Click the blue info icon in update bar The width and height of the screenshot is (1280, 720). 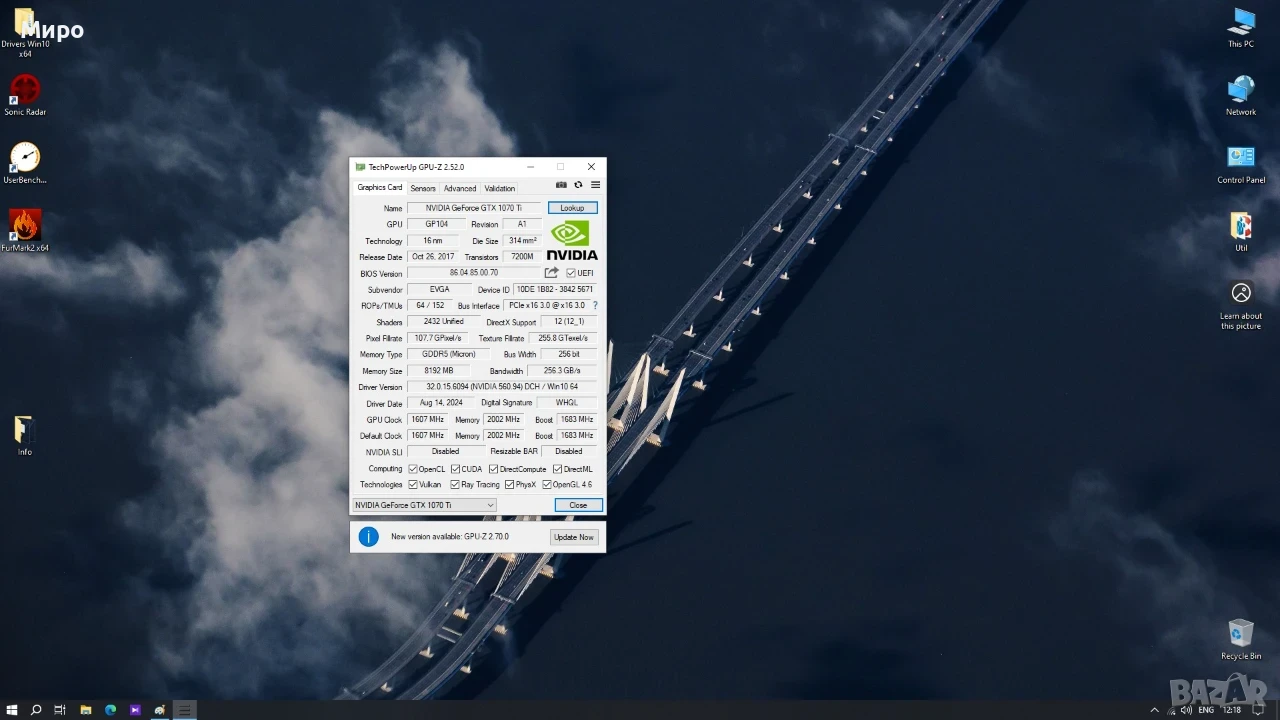[x=368, y=537]
